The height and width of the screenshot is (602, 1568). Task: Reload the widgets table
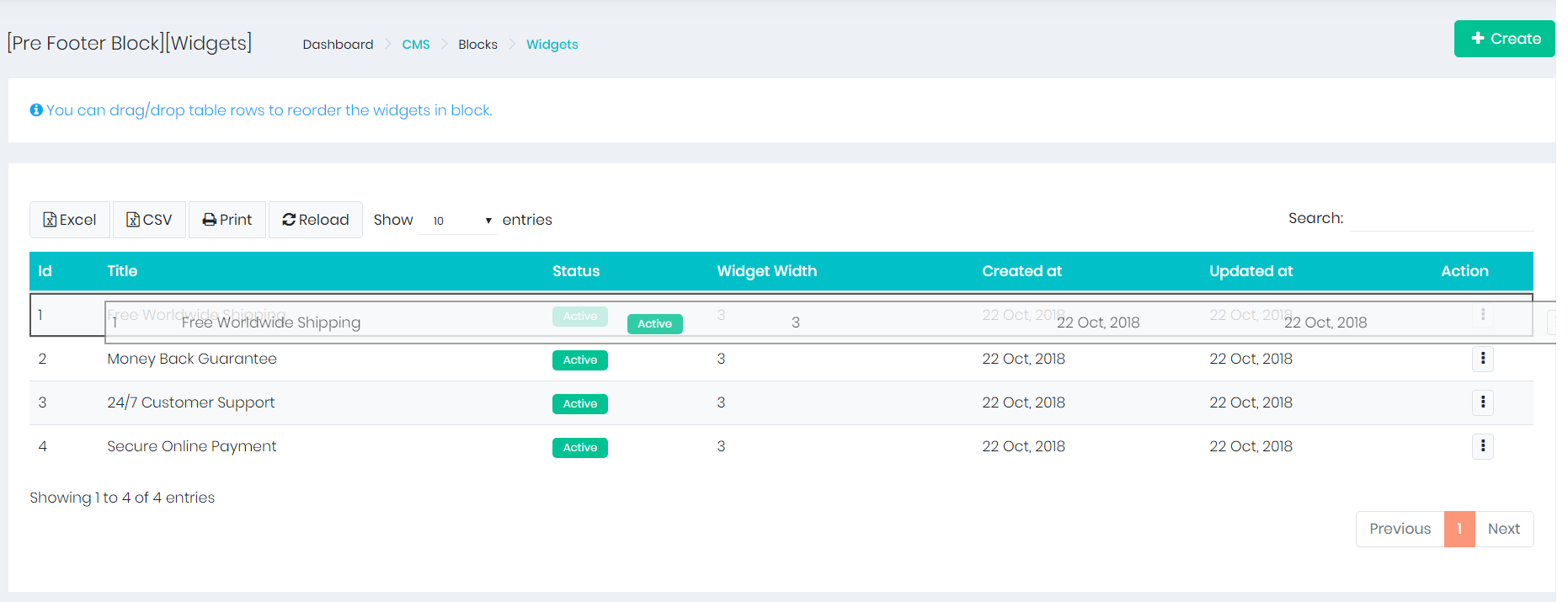(316, 220)
